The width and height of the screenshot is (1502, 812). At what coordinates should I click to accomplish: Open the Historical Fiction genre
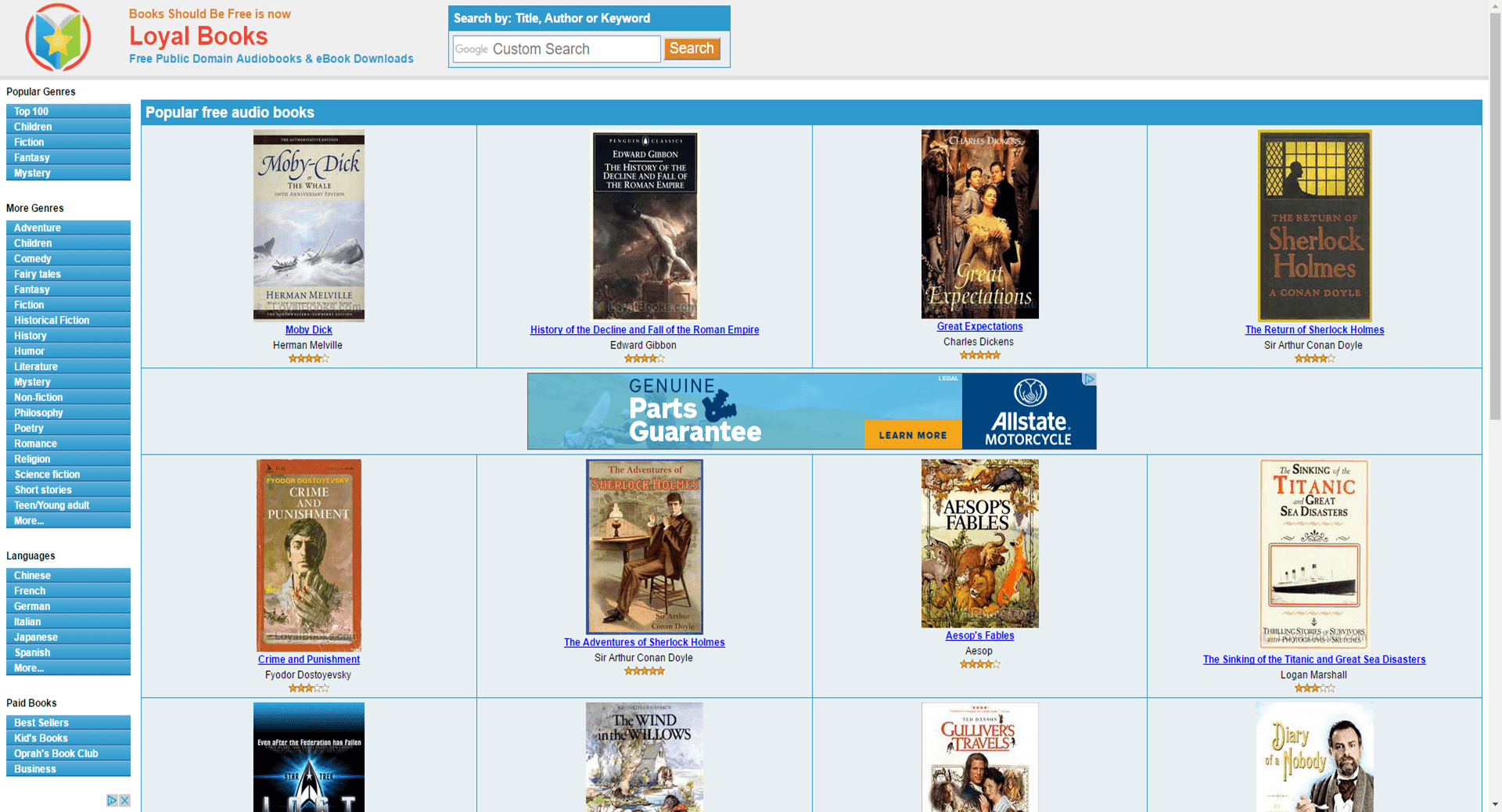68,320
